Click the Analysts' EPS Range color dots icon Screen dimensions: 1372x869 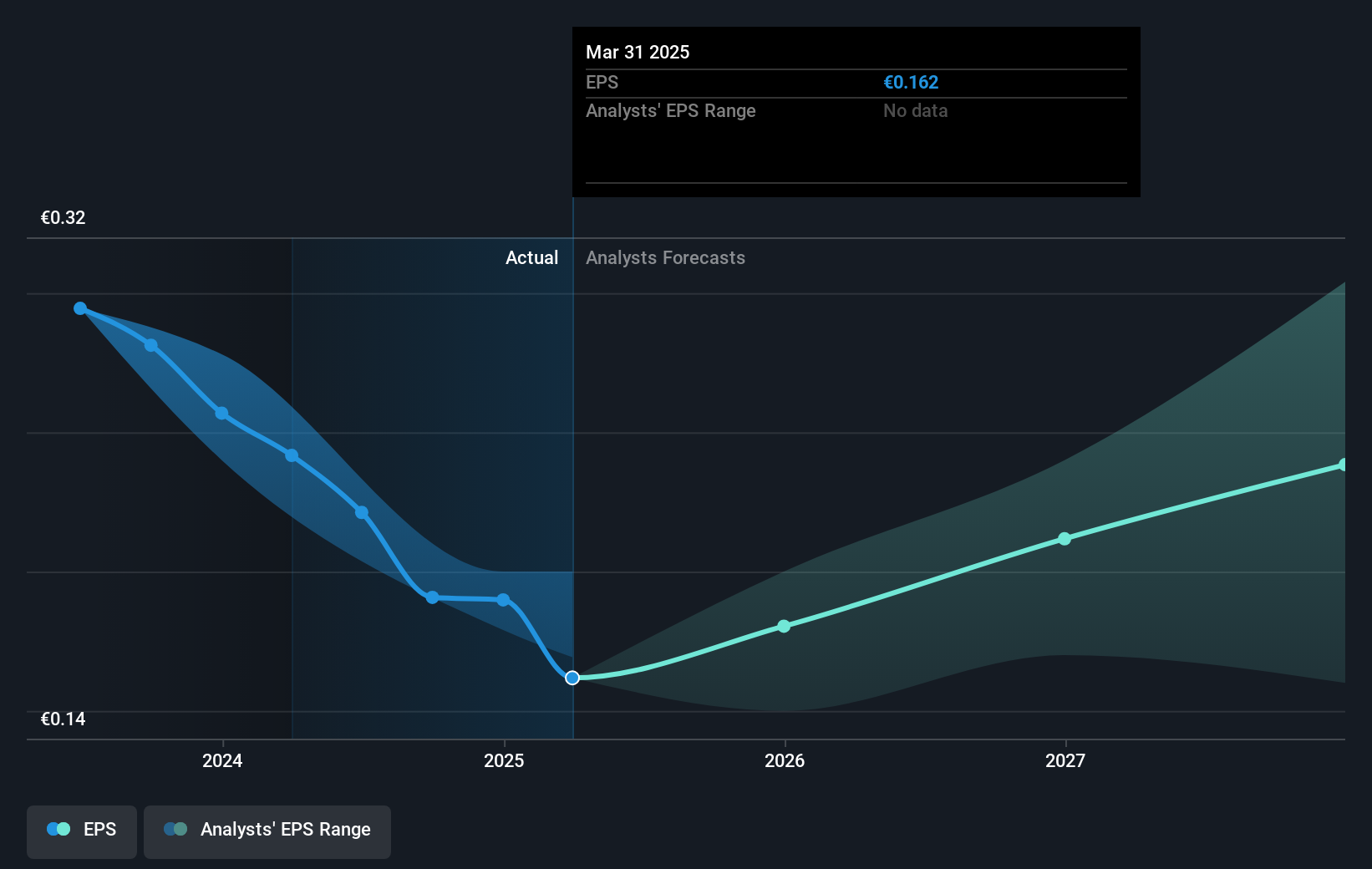click(175, 829)
